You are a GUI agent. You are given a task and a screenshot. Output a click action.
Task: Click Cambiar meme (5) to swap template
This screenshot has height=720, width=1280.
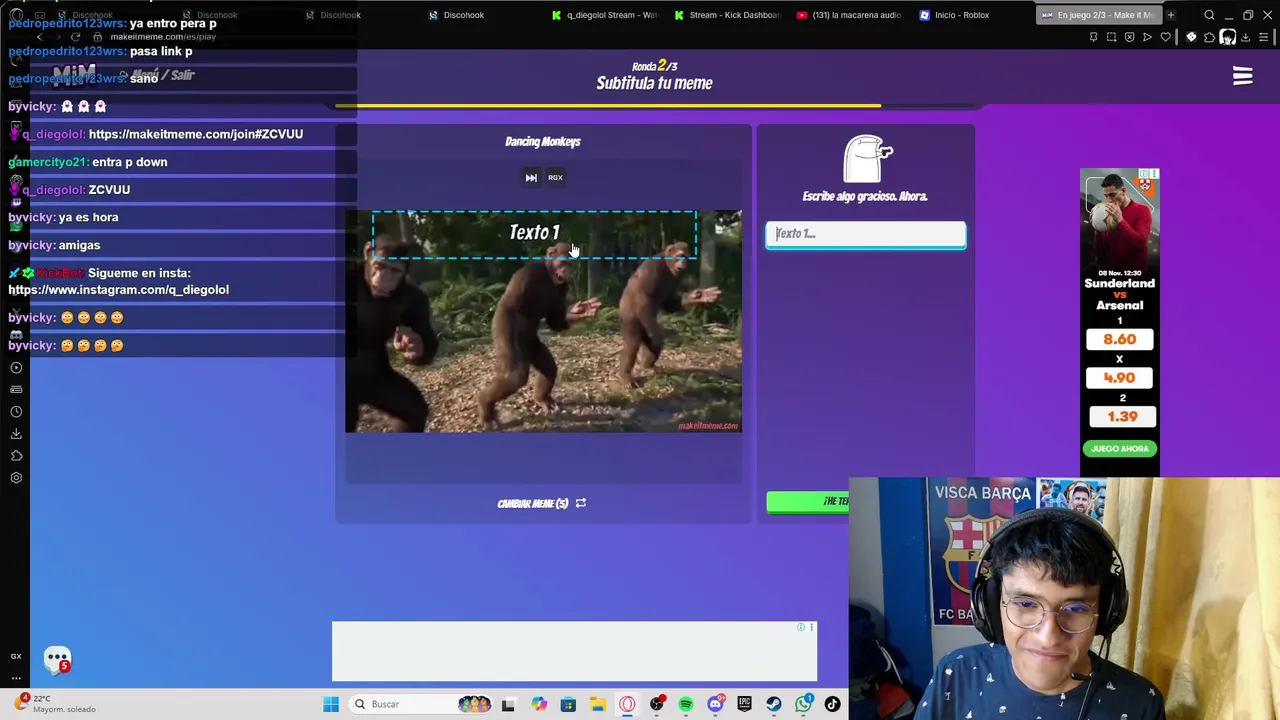click(533, 504)
